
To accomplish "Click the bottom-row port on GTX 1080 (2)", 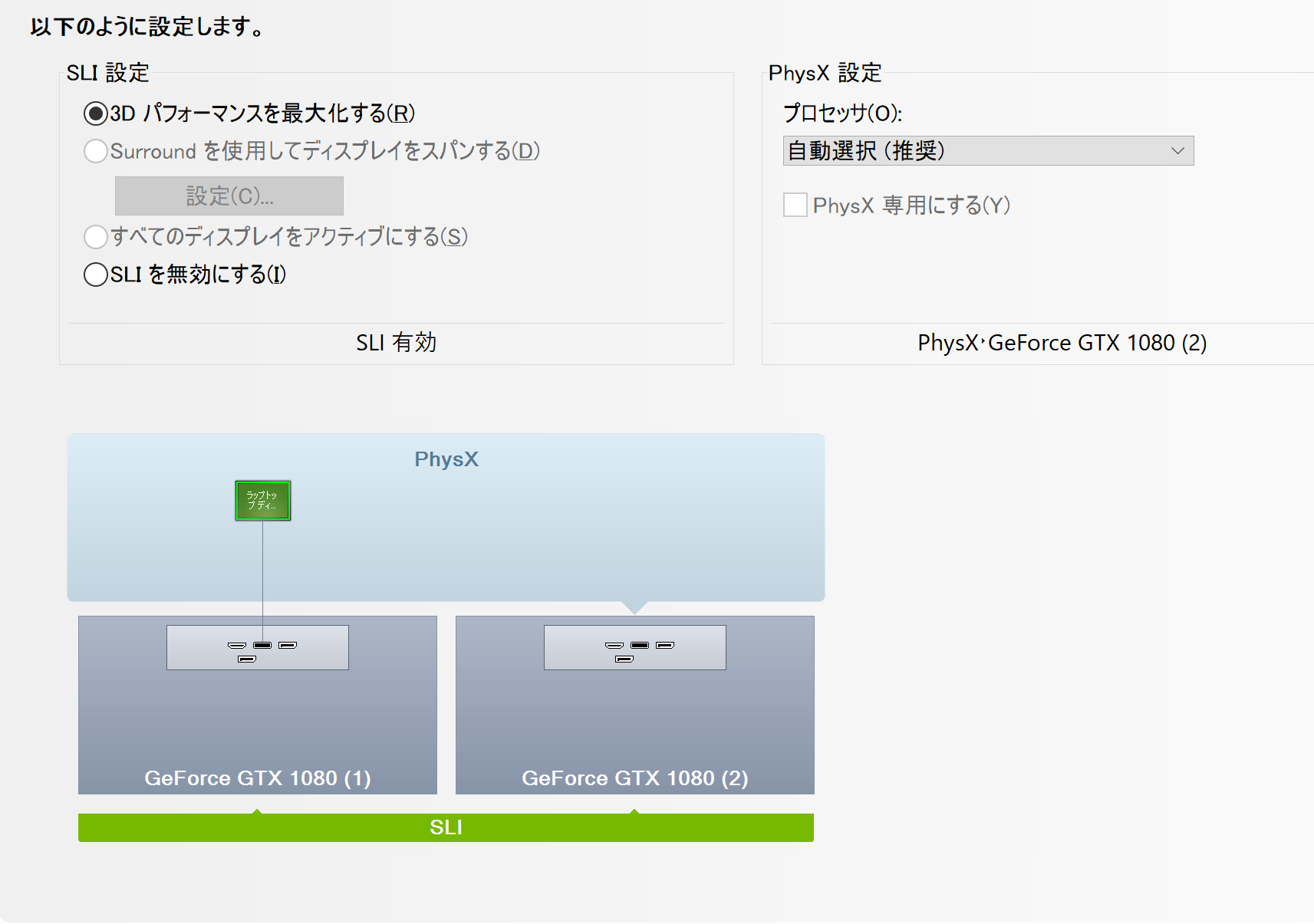I will click(624, 659).
